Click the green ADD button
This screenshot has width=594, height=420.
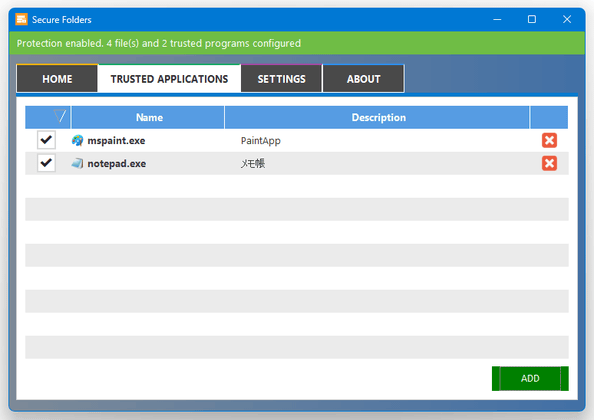click(530, 378)
